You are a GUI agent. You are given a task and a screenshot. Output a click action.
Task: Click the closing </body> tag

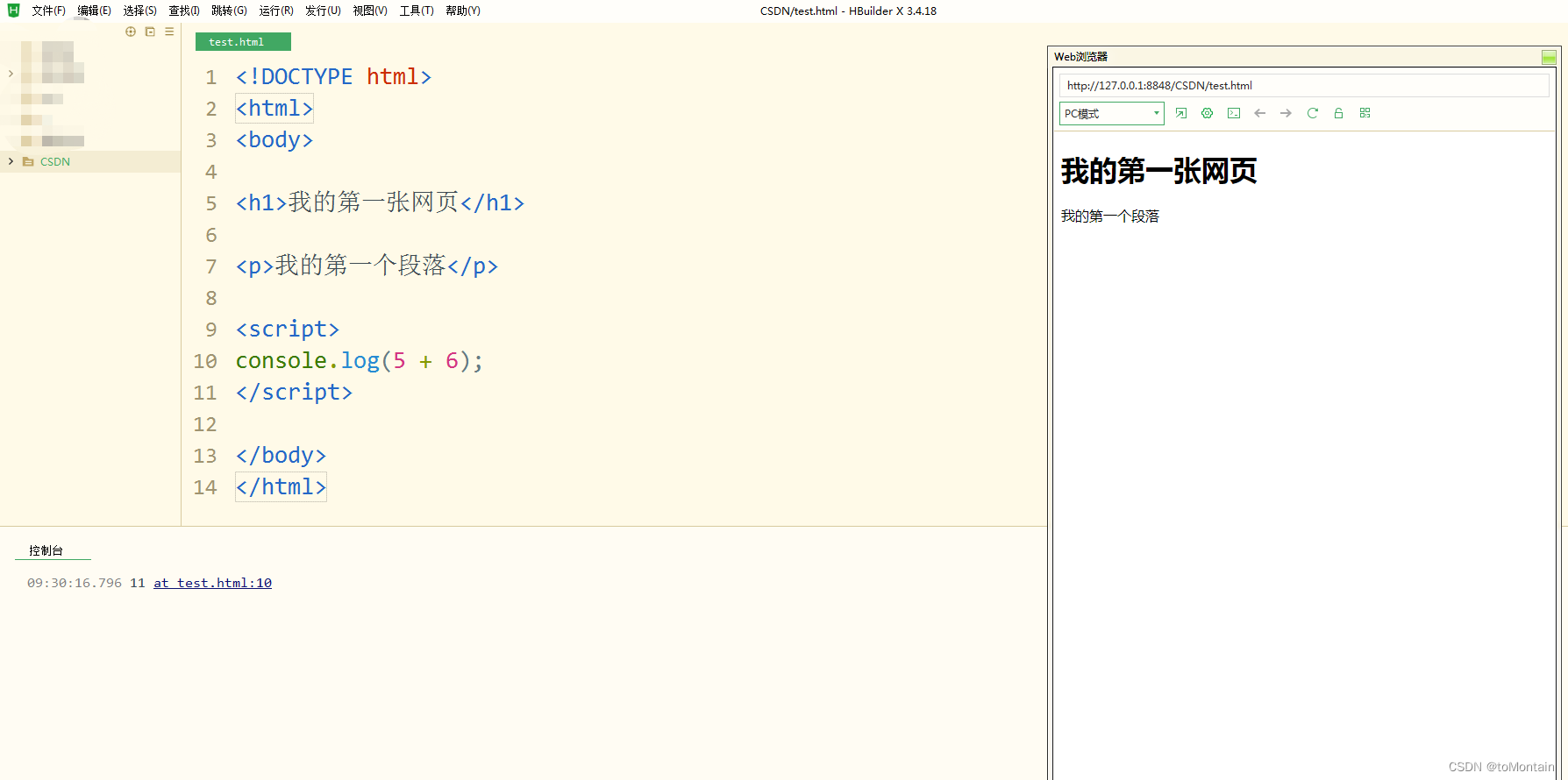click(x=282, y=456)
